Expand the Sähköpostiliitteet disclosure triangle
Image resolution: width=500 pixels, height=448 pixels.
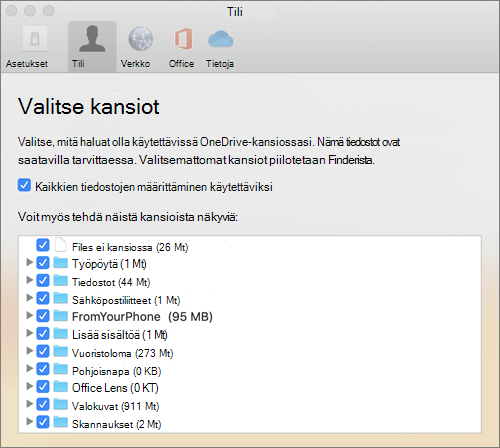(x=30, y=297)
